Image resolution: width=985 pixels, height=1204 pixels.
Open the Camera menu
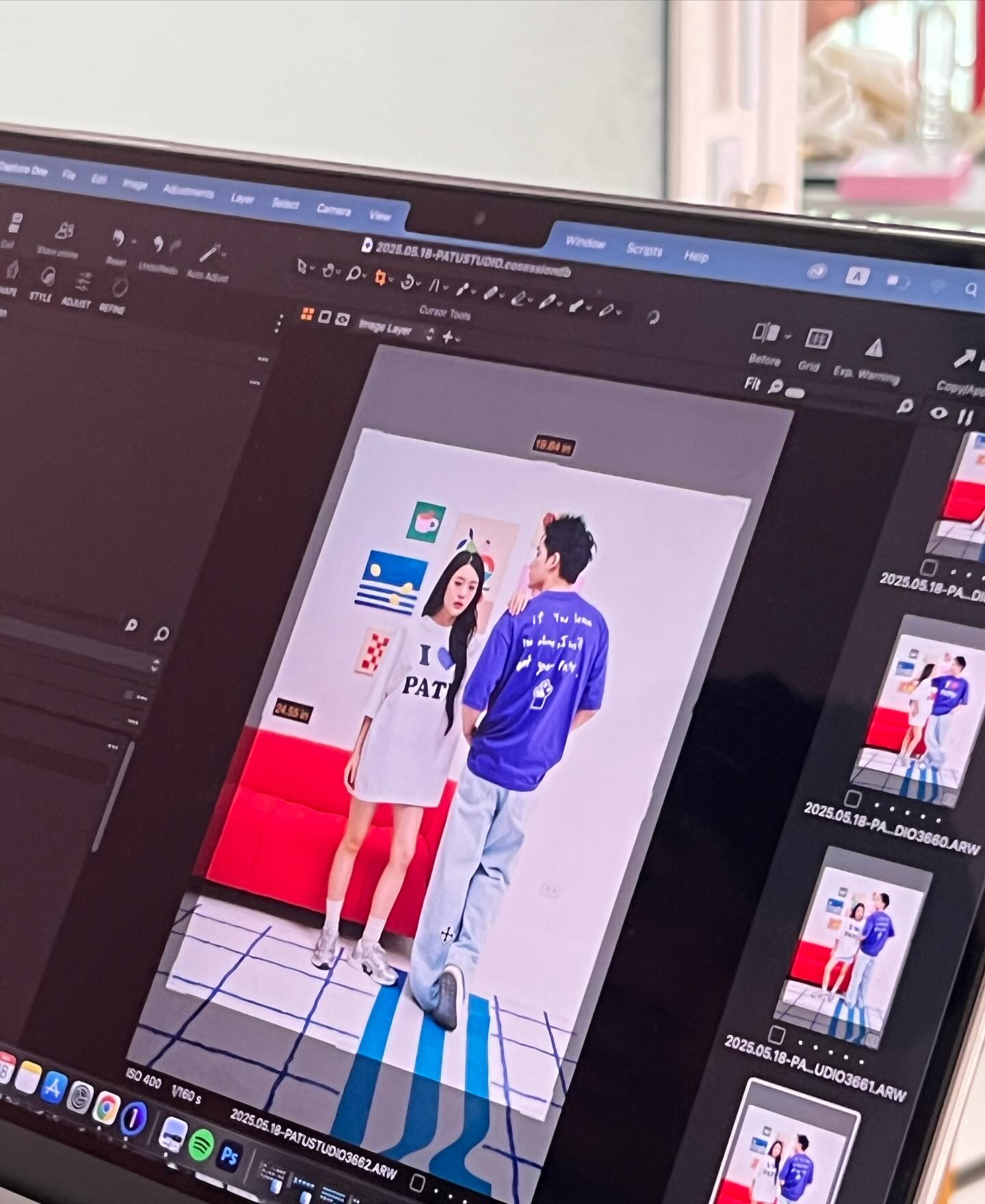coord(334,210)
